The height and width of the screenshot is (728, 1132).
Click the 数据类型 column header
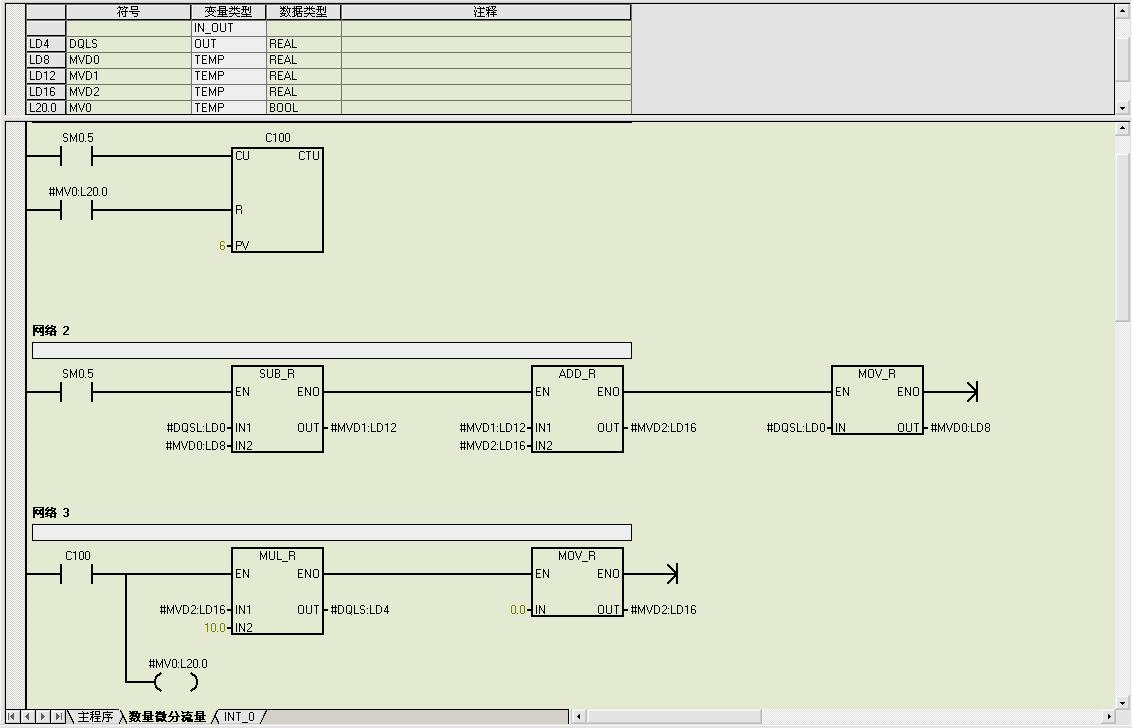303,12
